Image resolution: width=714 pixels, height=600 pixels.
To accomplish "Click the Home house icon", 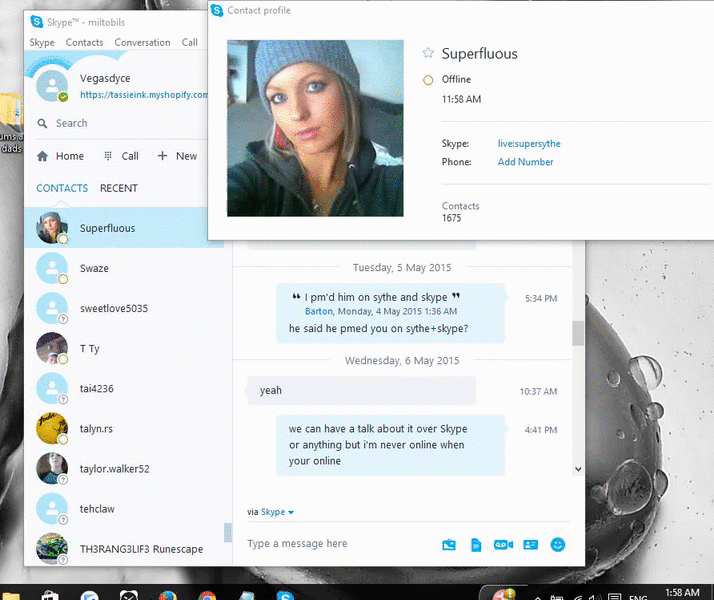I will tap(42, 156).
